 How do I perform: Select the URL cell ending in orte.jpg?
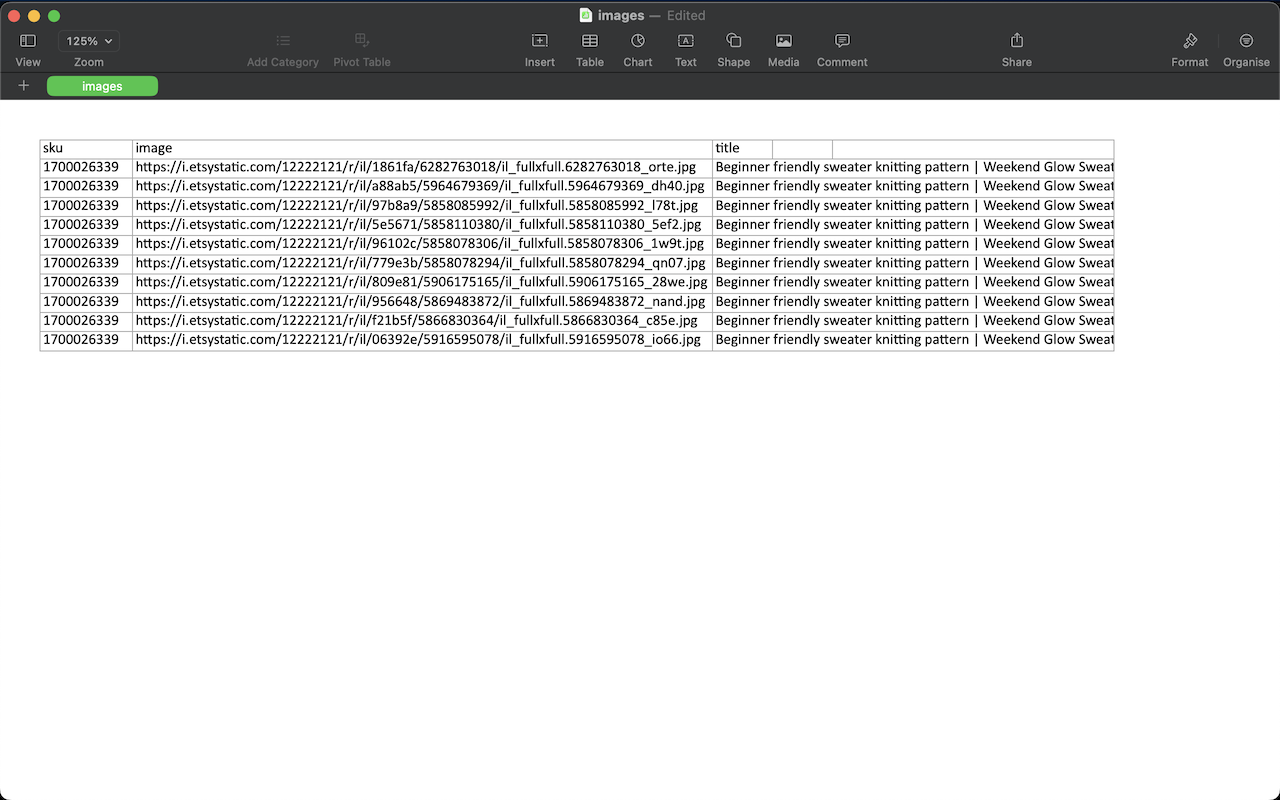coord(422,167)
